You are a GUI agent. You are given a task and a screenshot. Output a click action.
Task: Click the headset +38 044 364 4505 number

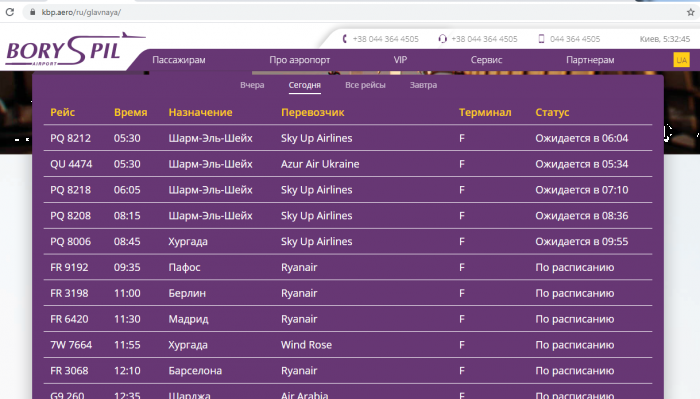pyautogui.click(x=484, y=39)
